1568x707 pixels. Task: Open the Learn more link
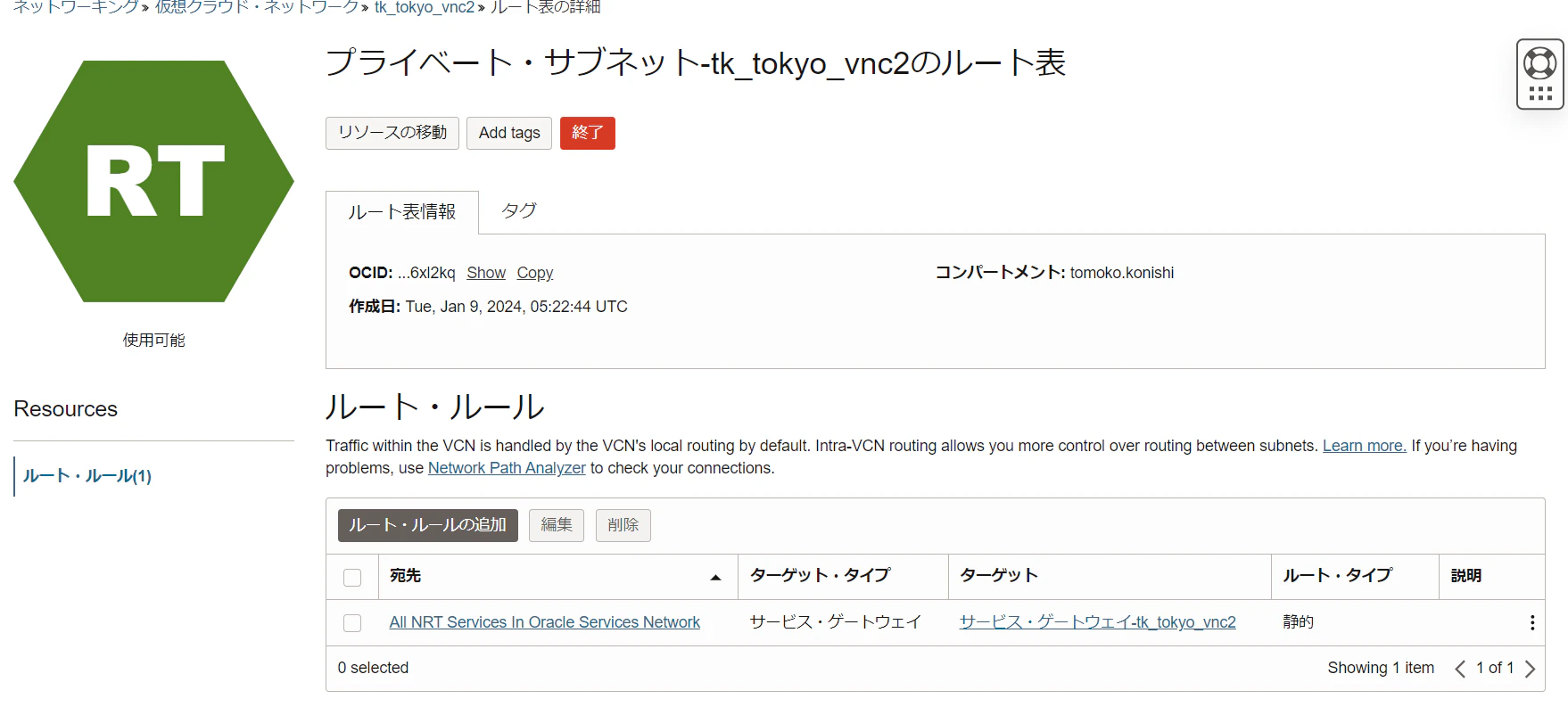click(x=1364, y=446)
